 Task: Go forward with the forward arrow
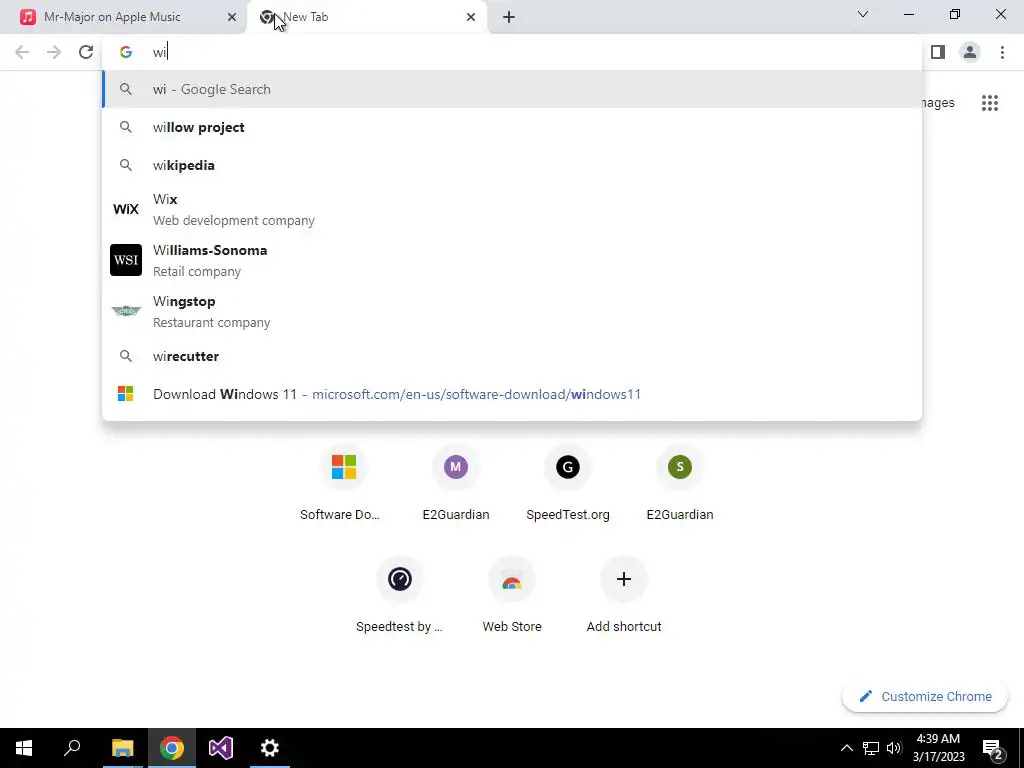pos(54,52)
